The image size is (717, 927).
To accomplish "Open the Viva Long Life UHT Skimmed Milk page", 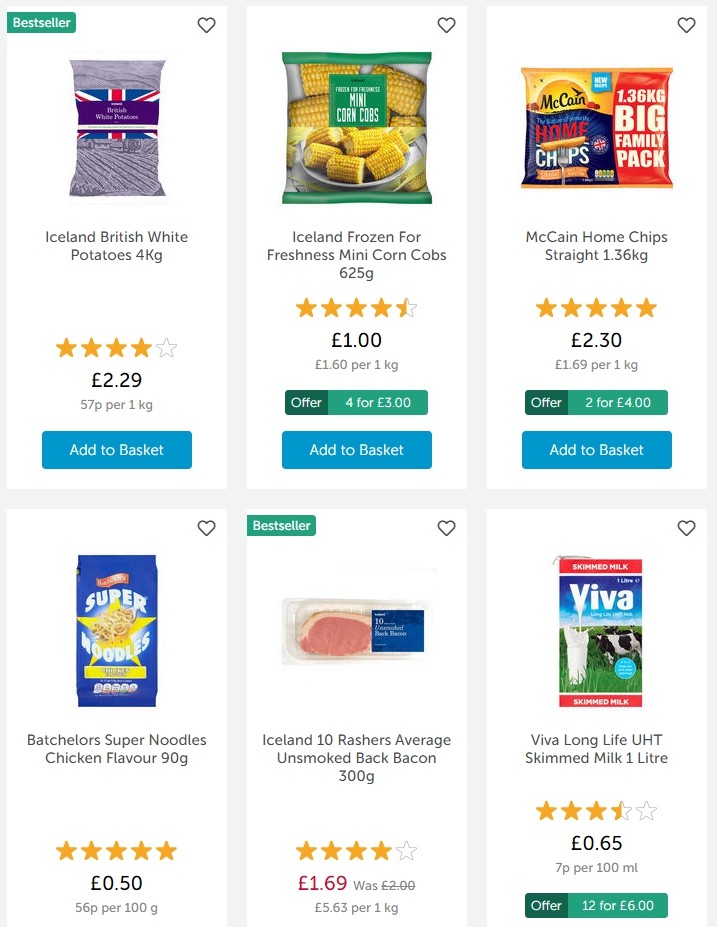I will click(596, 748).
